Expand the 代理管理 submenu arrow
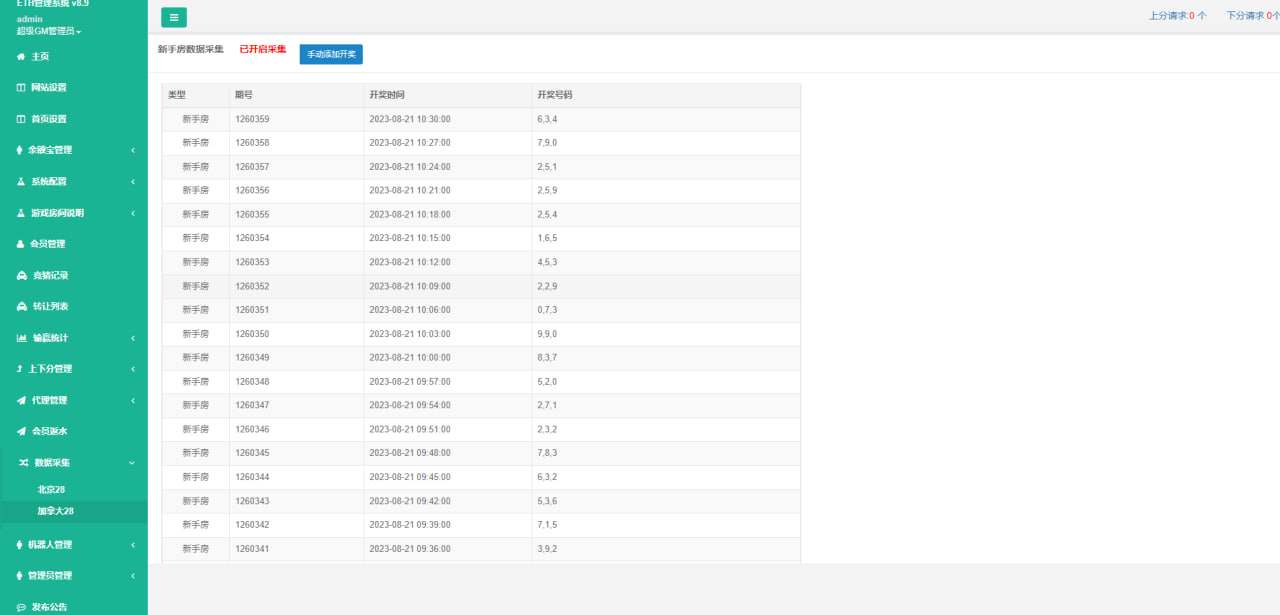The width and height of the screenshot is (1280, 615). tap(133, 400)
